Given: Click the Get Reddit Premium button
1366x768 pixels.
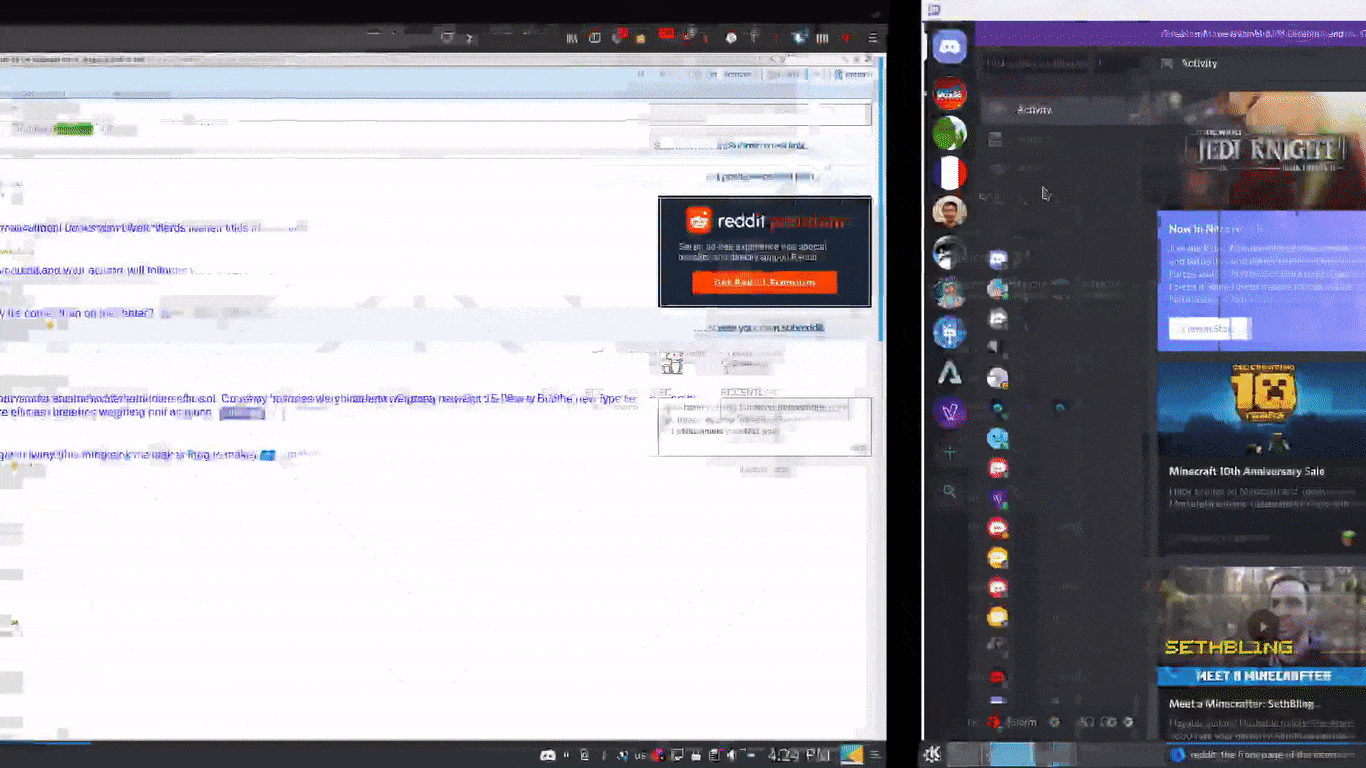Looking at the screenshot, I should [765, 282].
